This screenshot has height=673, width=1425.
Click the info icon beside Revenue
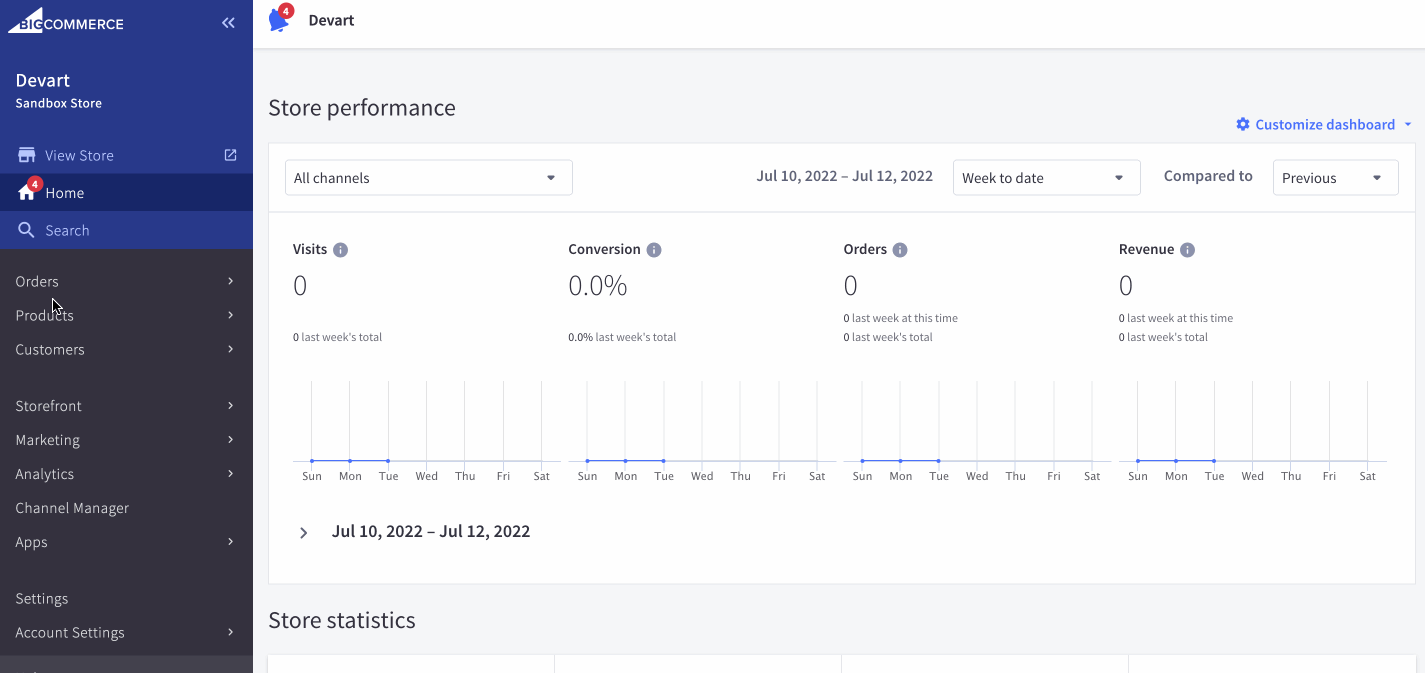click(x=1187, y=250)
